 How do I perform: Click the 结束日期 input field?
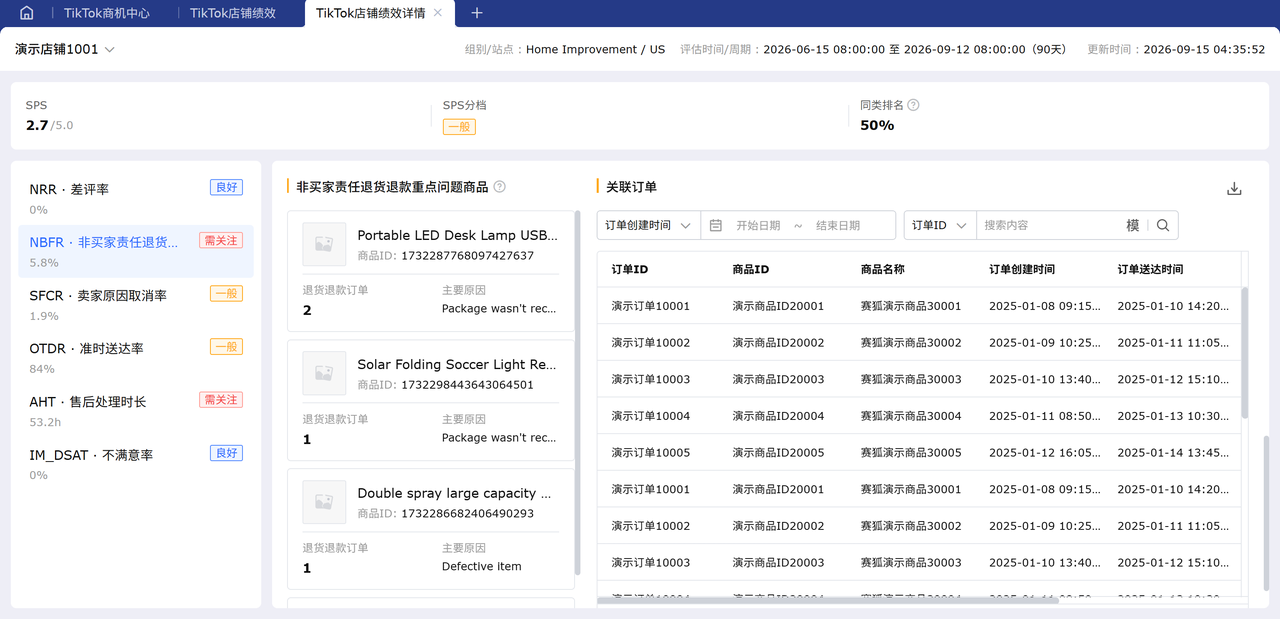[838, 226]
